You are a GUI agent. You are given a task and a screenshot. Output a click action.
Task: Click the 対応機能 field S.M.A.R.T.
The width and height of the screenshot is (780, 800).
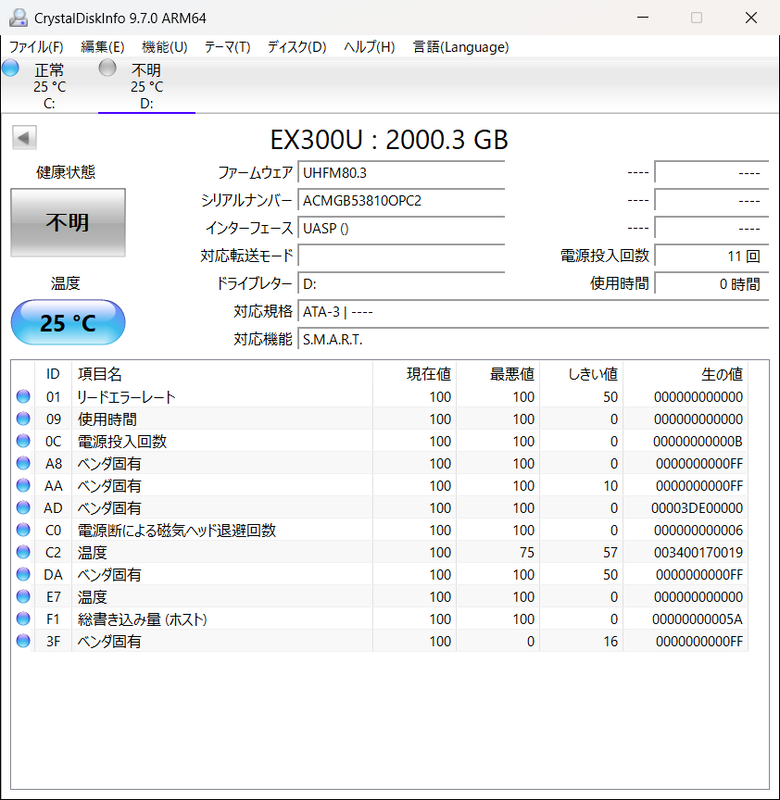pos(533,339)
